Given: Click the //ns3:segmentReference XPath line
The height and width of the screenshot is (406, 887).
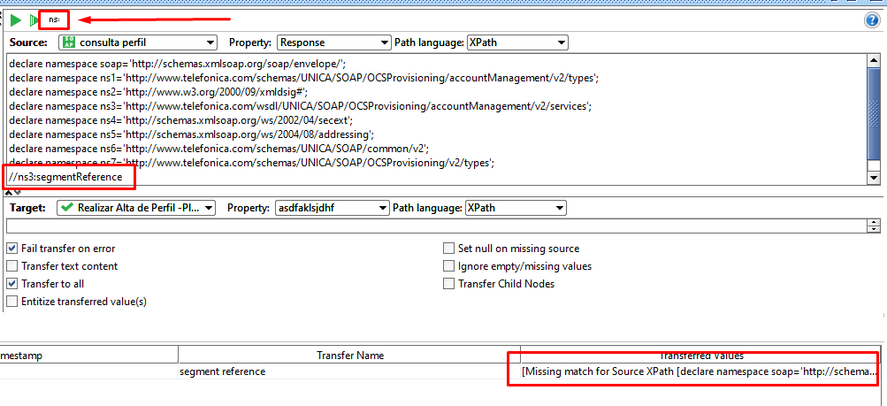Looking at the screenshot, I should point(65,177).
